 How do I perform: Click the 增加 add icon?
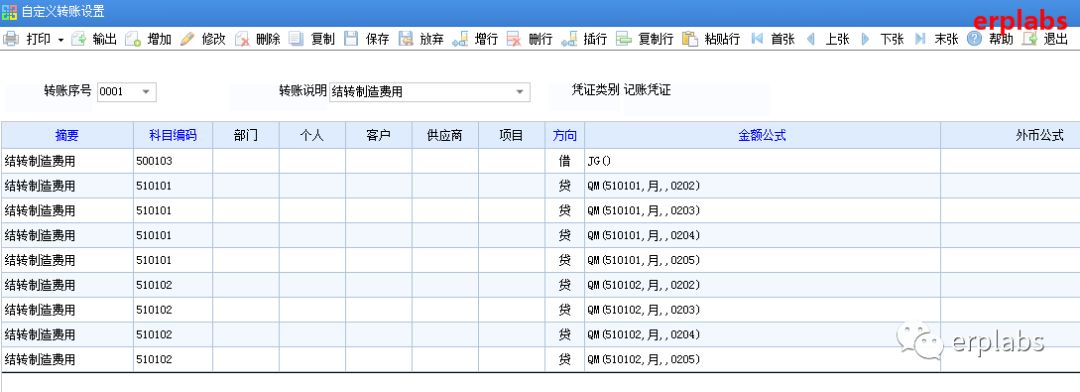tap(134, 39)
